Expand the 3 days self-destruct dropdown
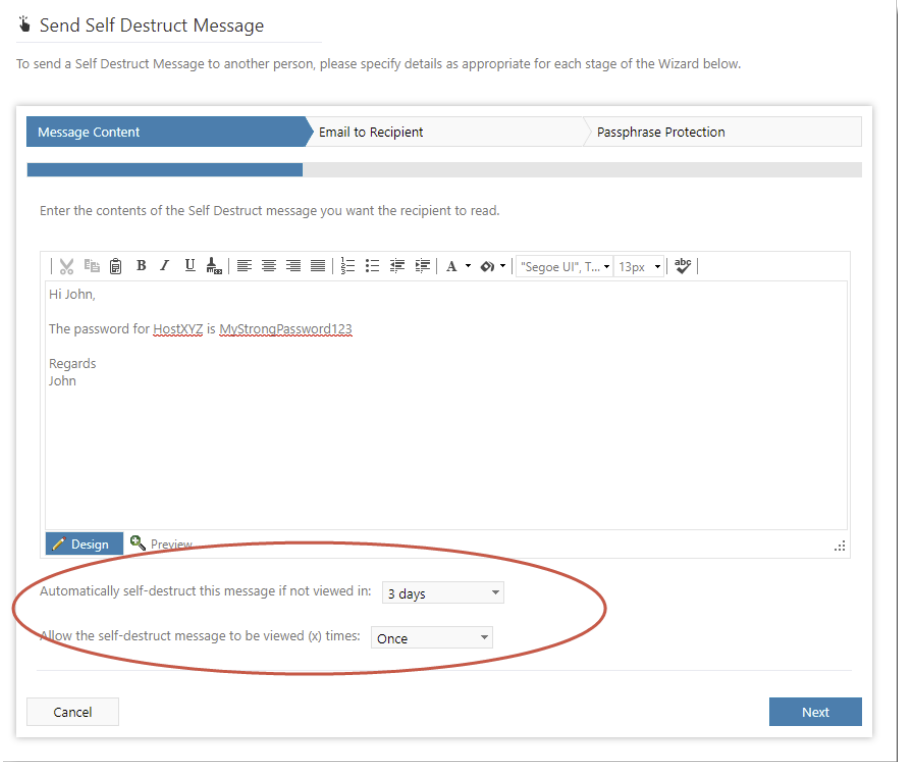The height and width of the screenshot is (762, 898). point(443,594)
